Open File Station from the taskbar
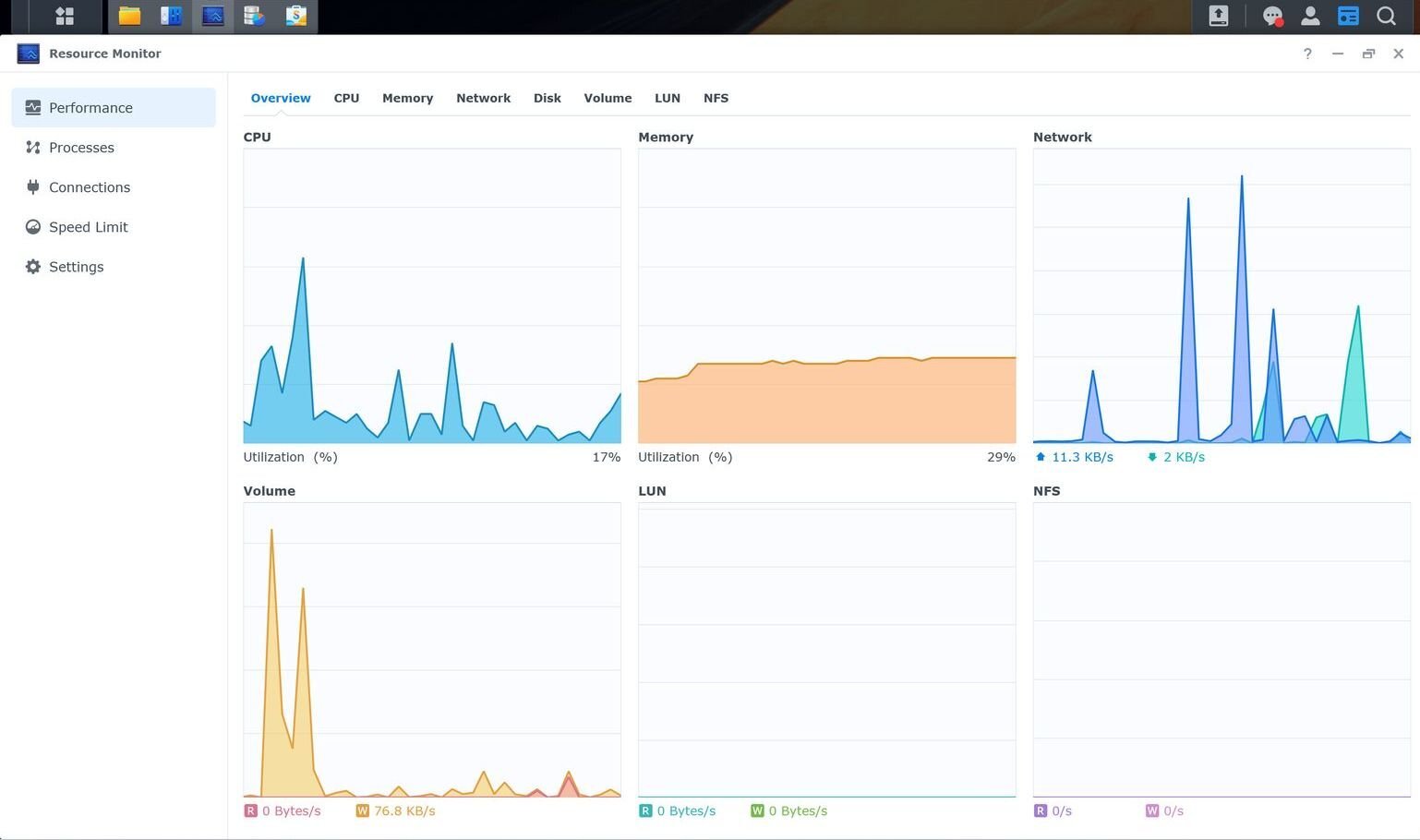1420x840 pixels. pyautogui.click(x=129, y=16)
